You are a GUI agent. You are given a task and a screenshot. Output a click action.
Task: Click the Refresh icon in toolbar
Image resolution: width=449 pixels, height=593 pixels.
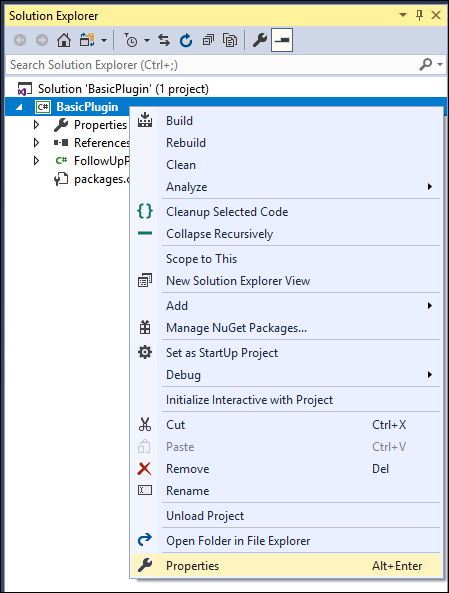pos(186,40)
